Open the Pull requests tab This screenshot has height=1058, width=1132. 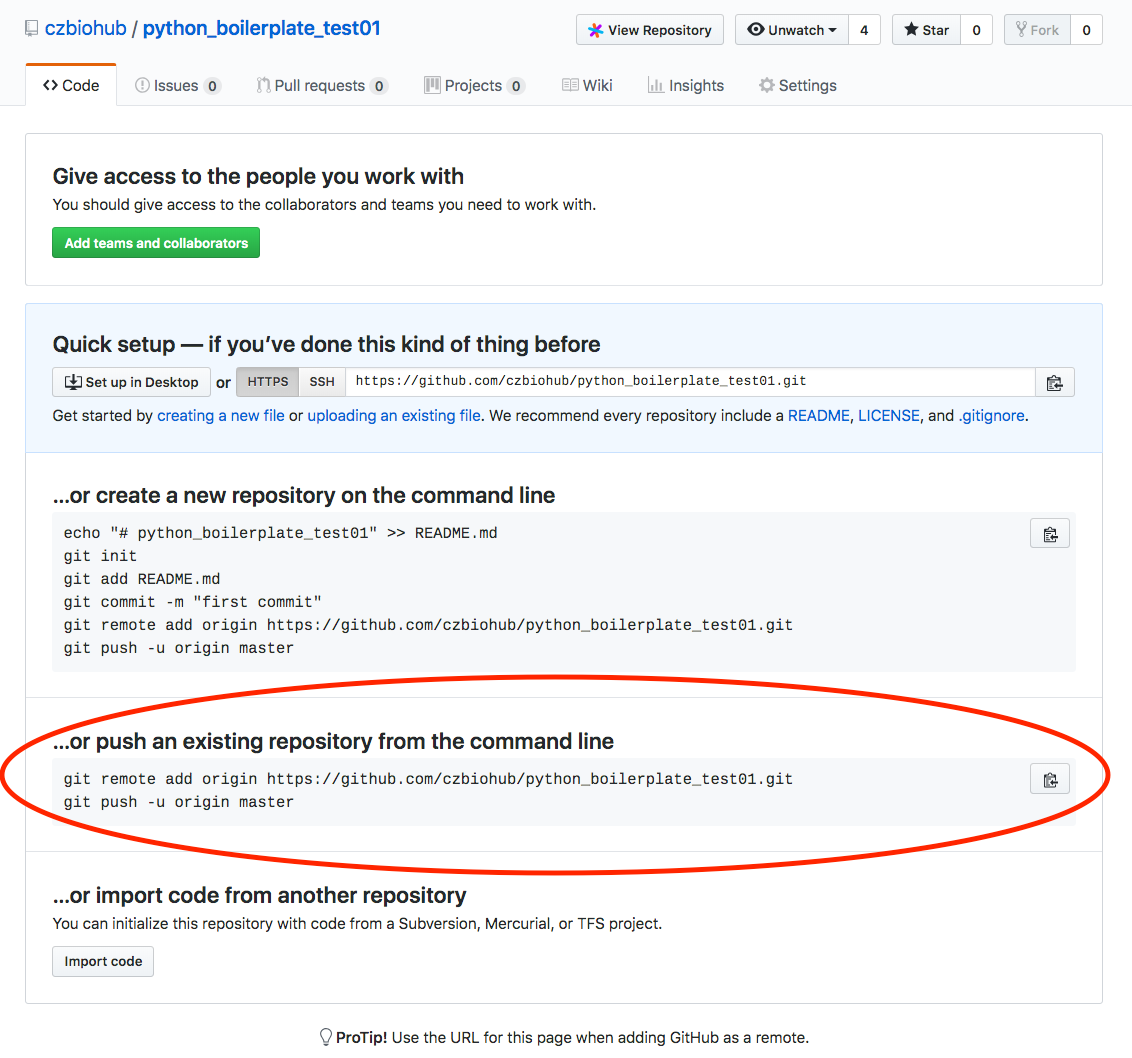pos(322,85)
